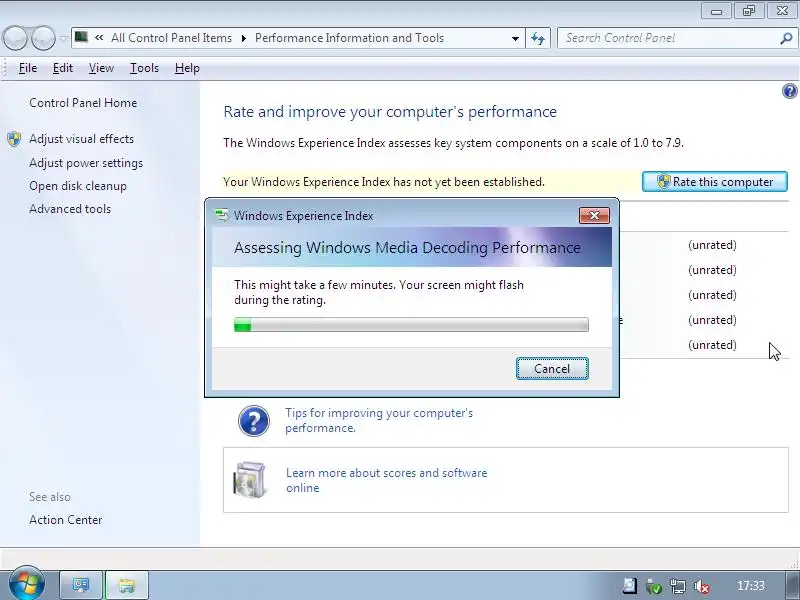
Task: Restore down the Control Panel window
Action: coord(748,10)
